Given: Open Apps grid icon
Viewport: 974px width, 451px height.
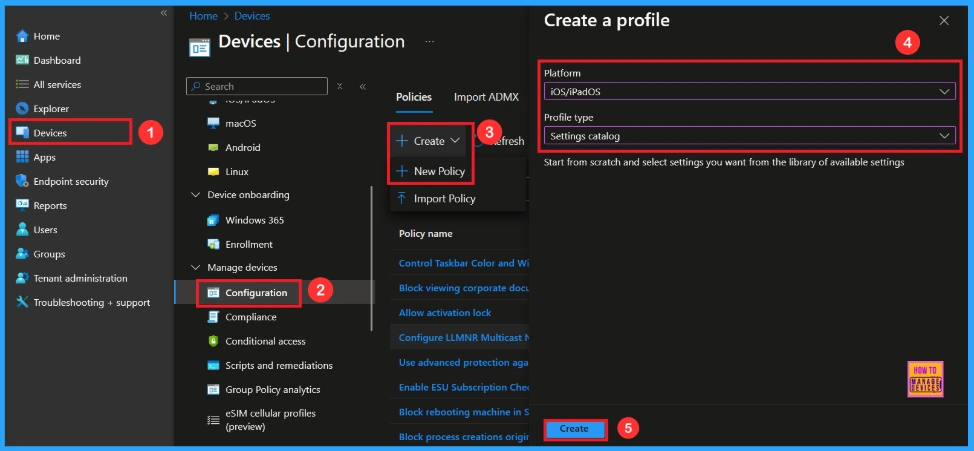Looking at the screenshot, I should pyautogui.click(x=22, y=157).
